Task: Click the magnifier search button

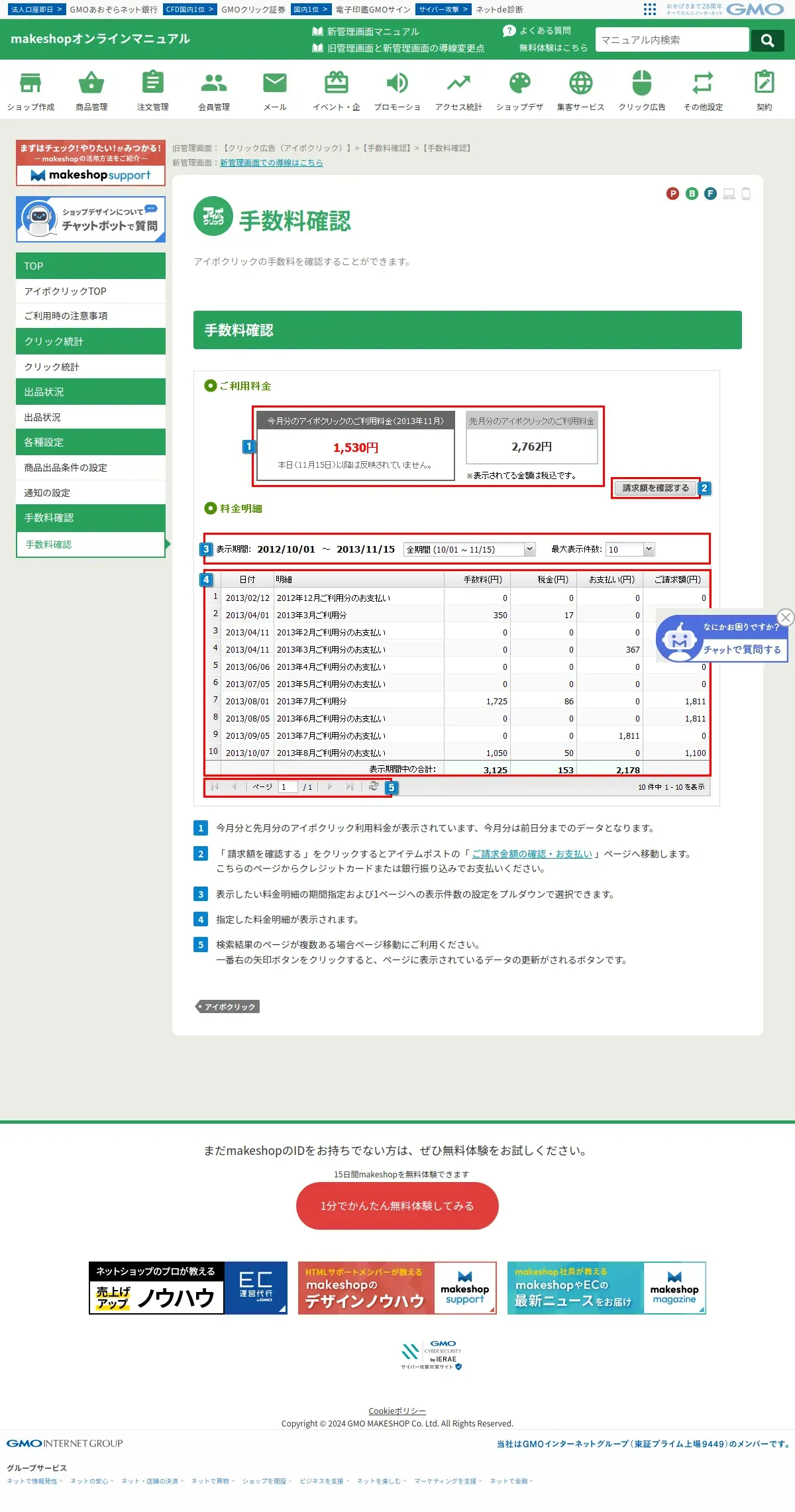Action: click(x=768, y=40)
